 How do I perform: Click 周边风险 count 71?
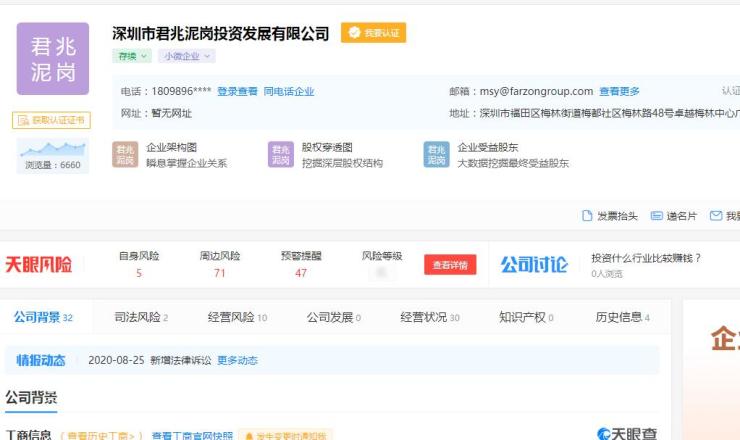pyautogui.click(x=219, y=273)
